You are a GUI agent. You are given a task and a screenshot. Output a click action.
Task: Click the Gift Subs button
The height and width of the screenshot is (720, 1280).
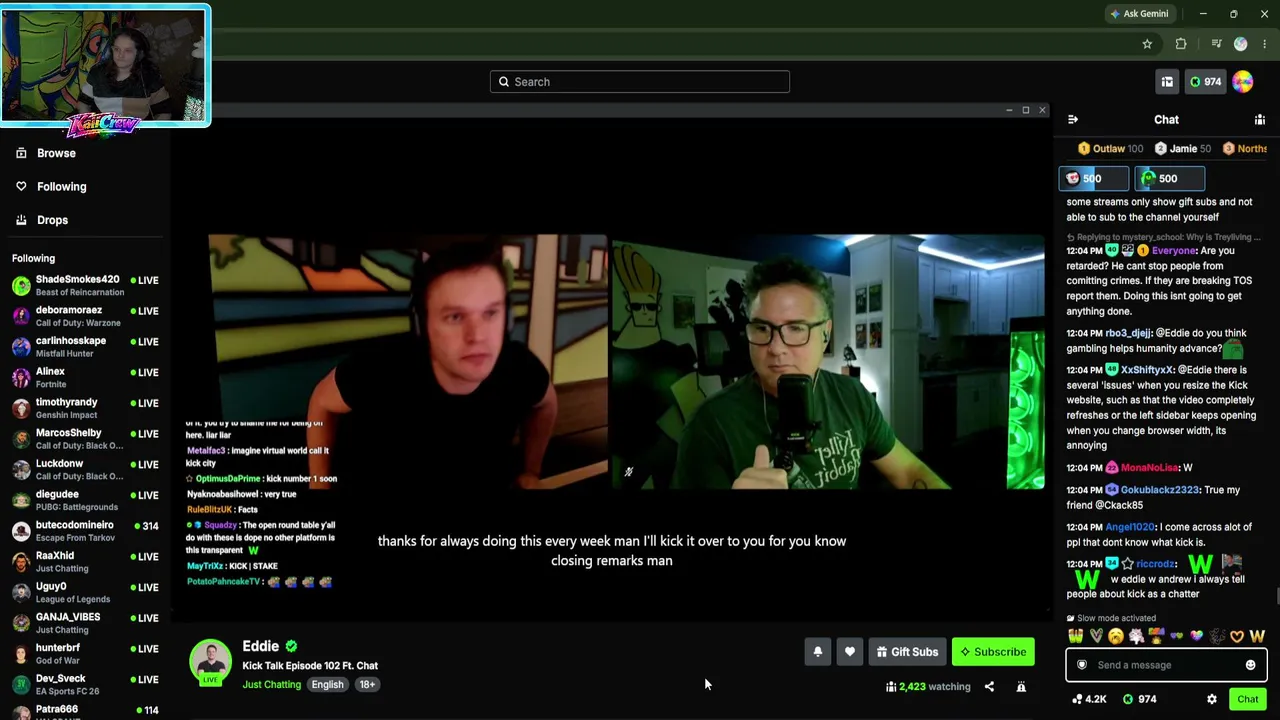click(x=907, y=652)
